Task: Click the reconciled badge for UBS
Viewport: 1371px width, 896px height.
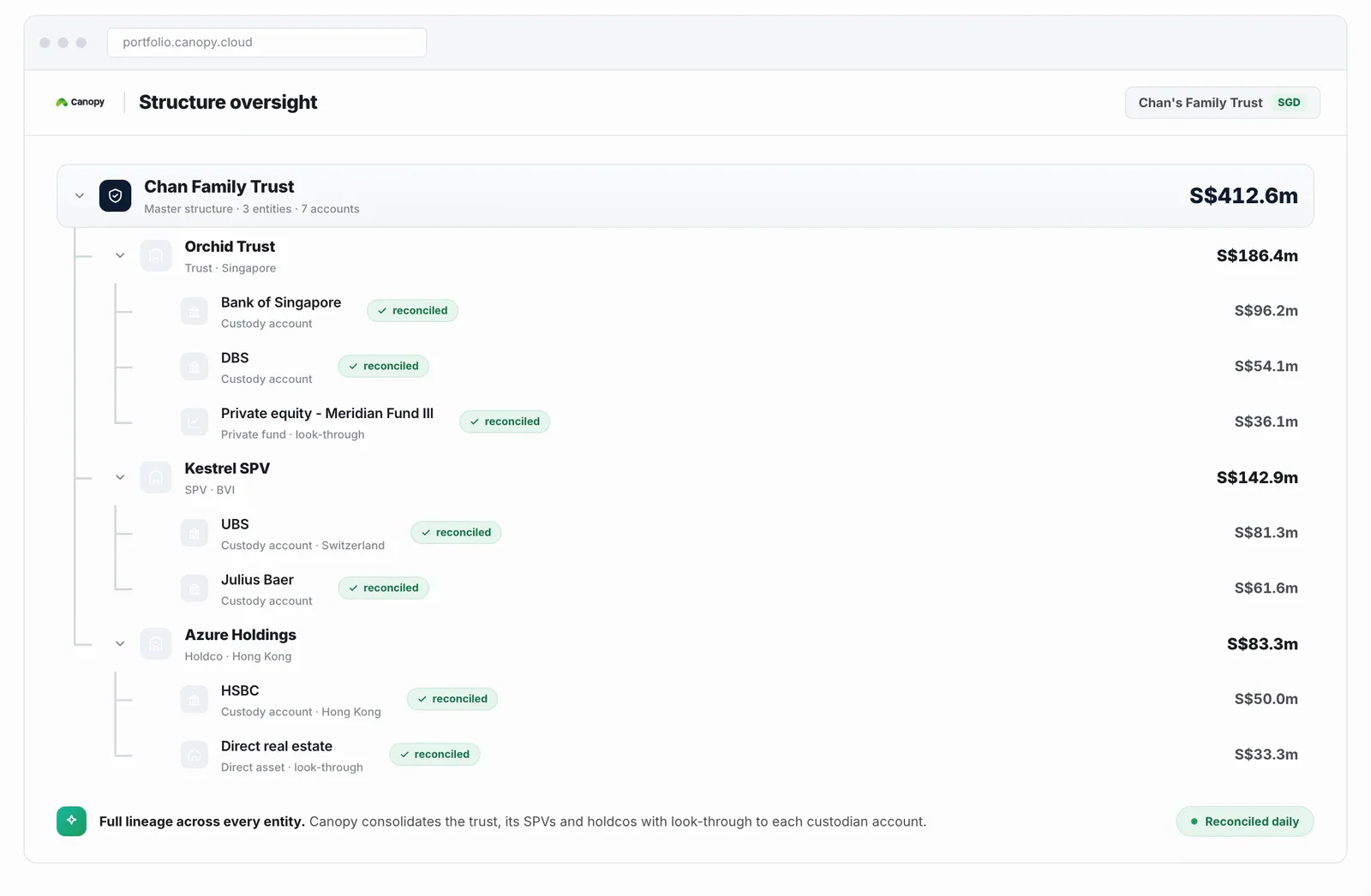Action: pyautogui.click(x=456, y=532)
